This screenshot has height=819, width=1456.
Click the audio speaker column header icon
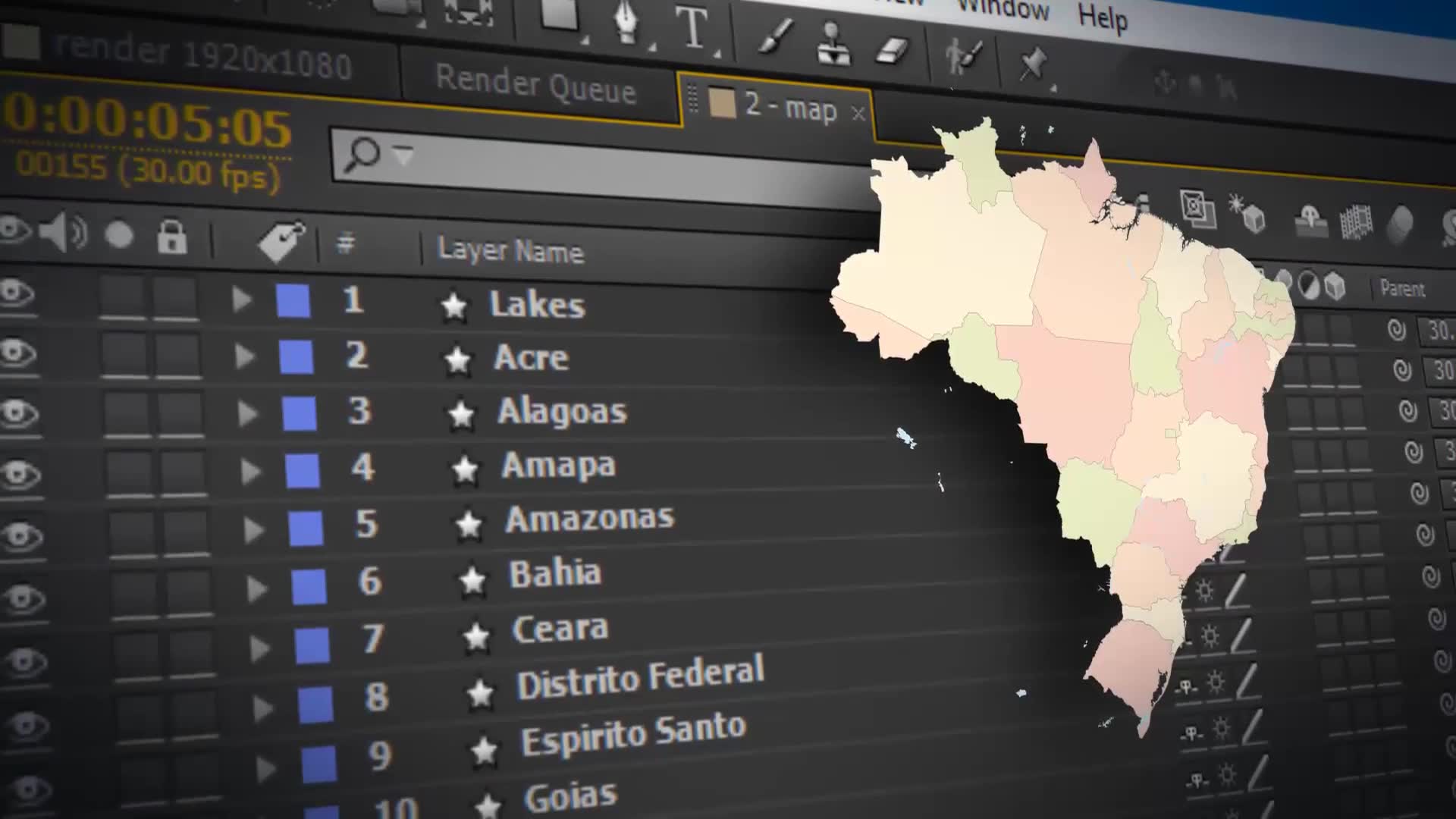click(64, 231)
